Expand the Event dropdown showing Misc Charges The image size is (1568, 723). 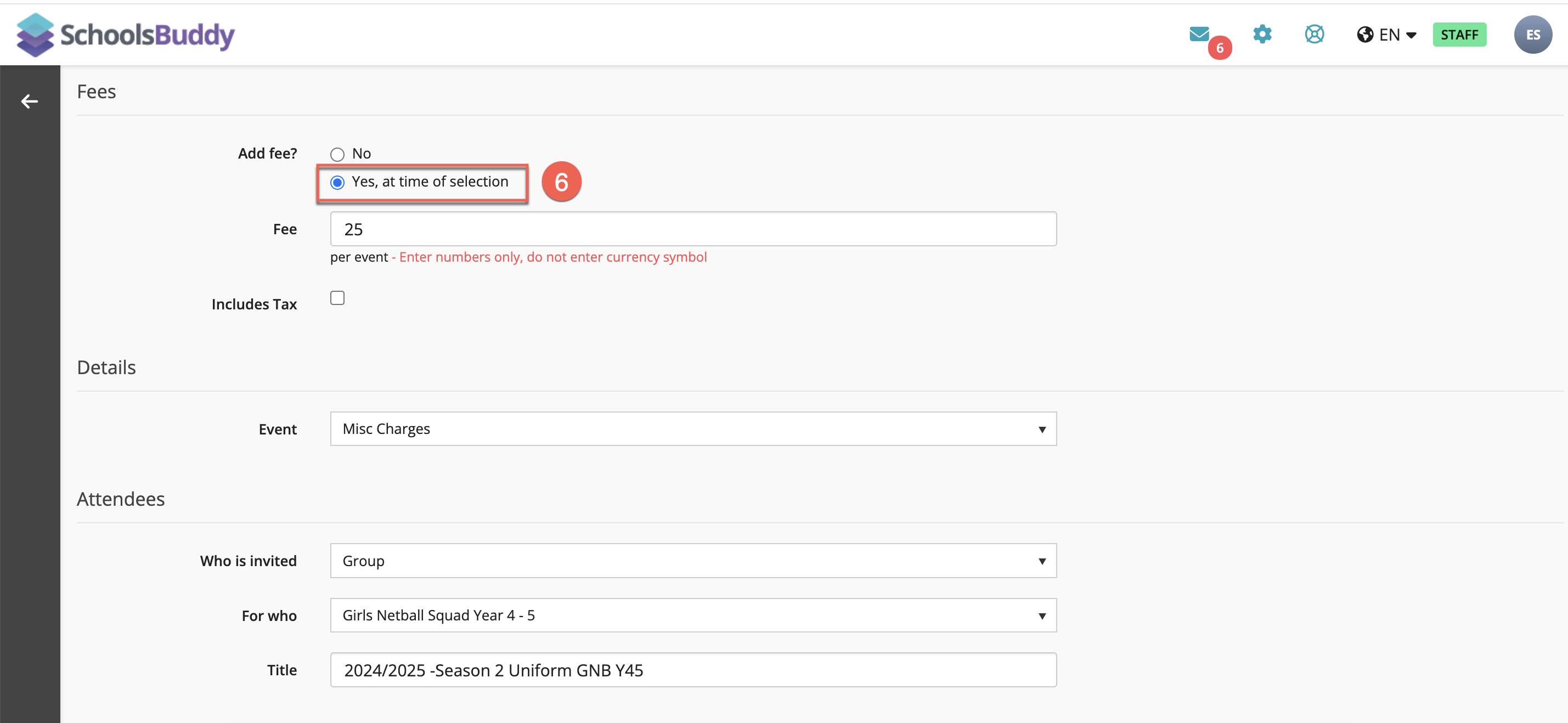693,429
